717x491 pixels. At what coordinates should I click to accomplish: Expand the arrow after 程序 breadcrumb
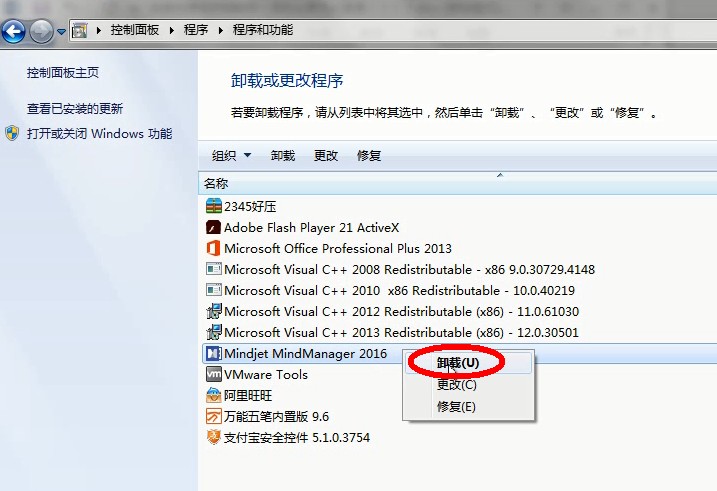point(220,31)
